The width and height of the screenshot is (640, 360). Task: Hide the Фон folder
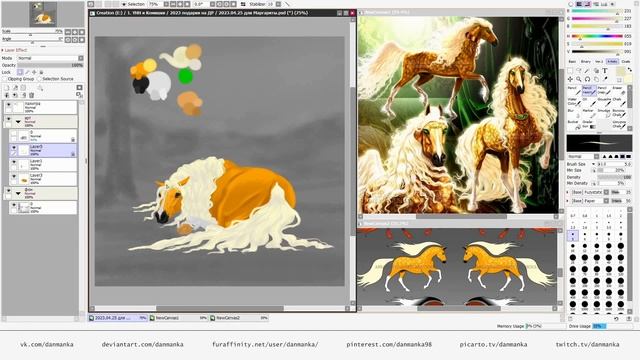(x=8, y=190)
